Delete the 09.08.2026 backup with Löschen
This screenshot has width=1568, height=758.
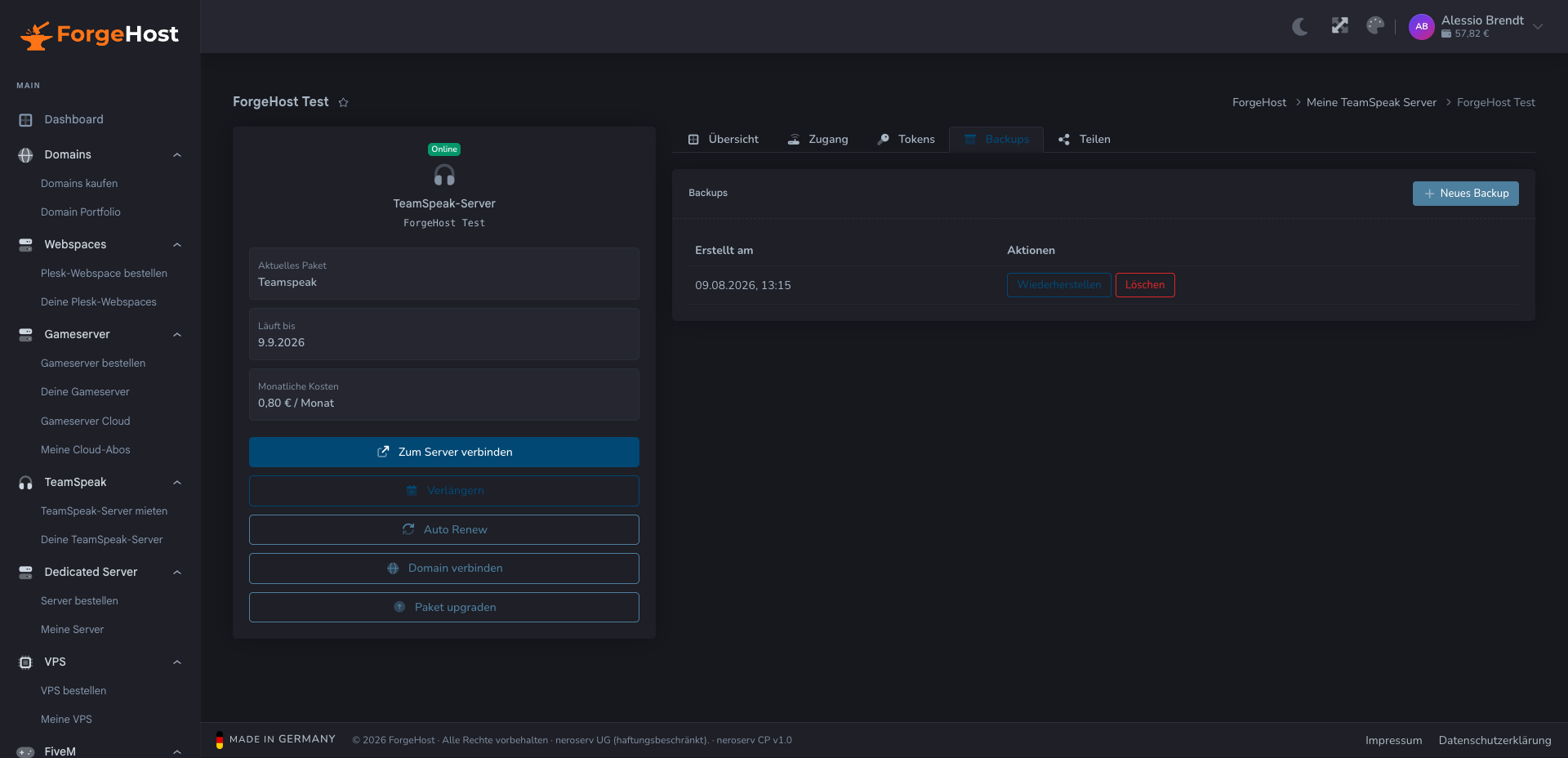pyautogui.click(x=1145, y=285)
